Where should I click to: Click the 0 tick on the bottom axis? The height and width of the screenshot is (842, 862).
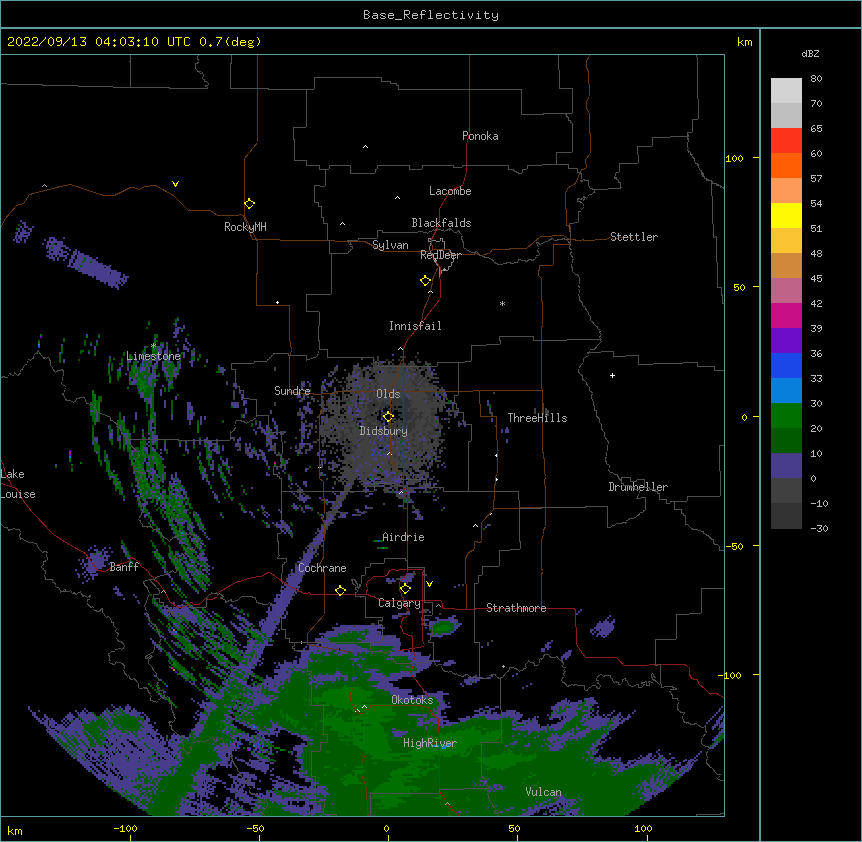(386, 829)
